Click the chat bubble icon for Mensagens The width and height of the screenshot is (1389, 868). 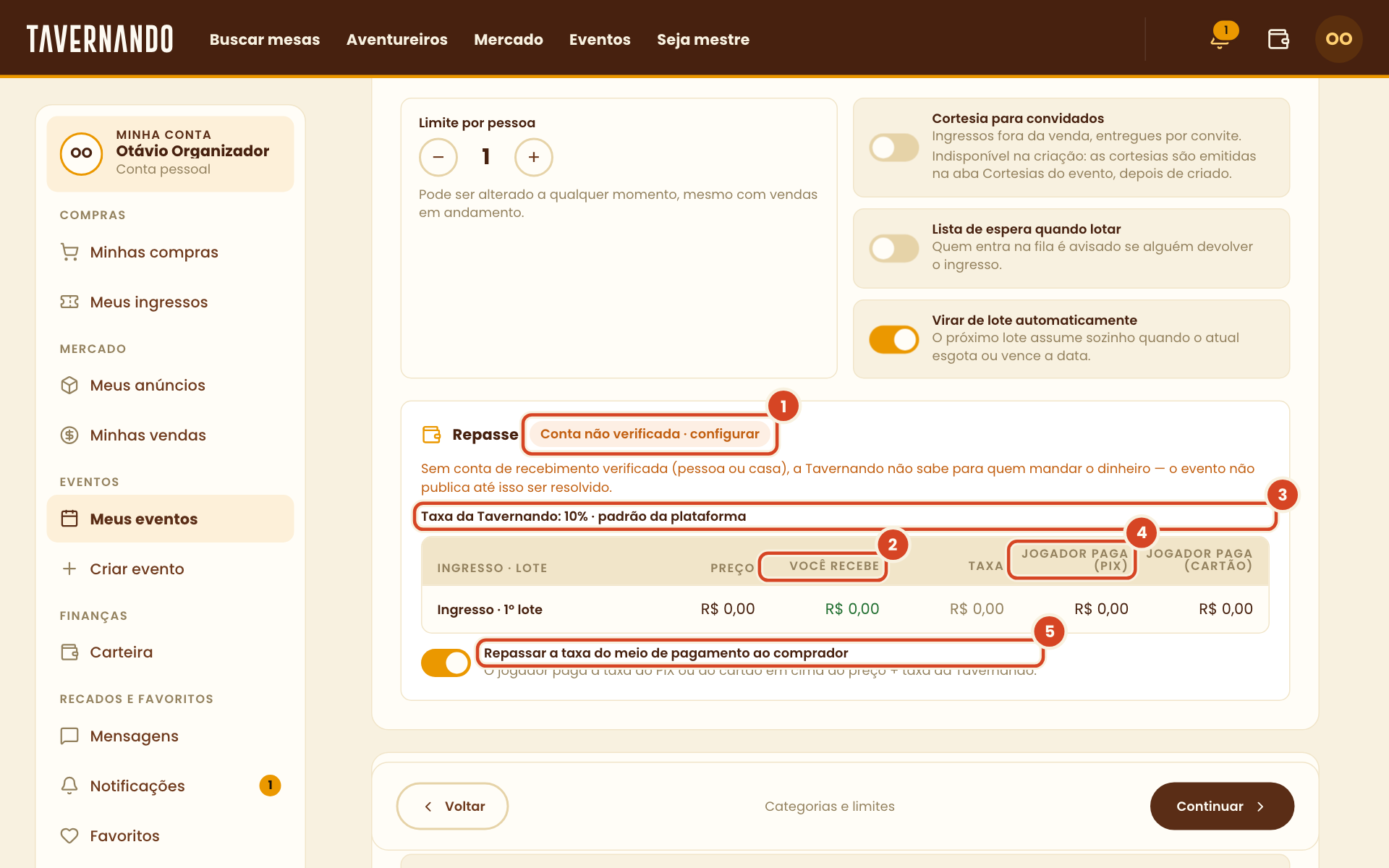click(69, 736)
